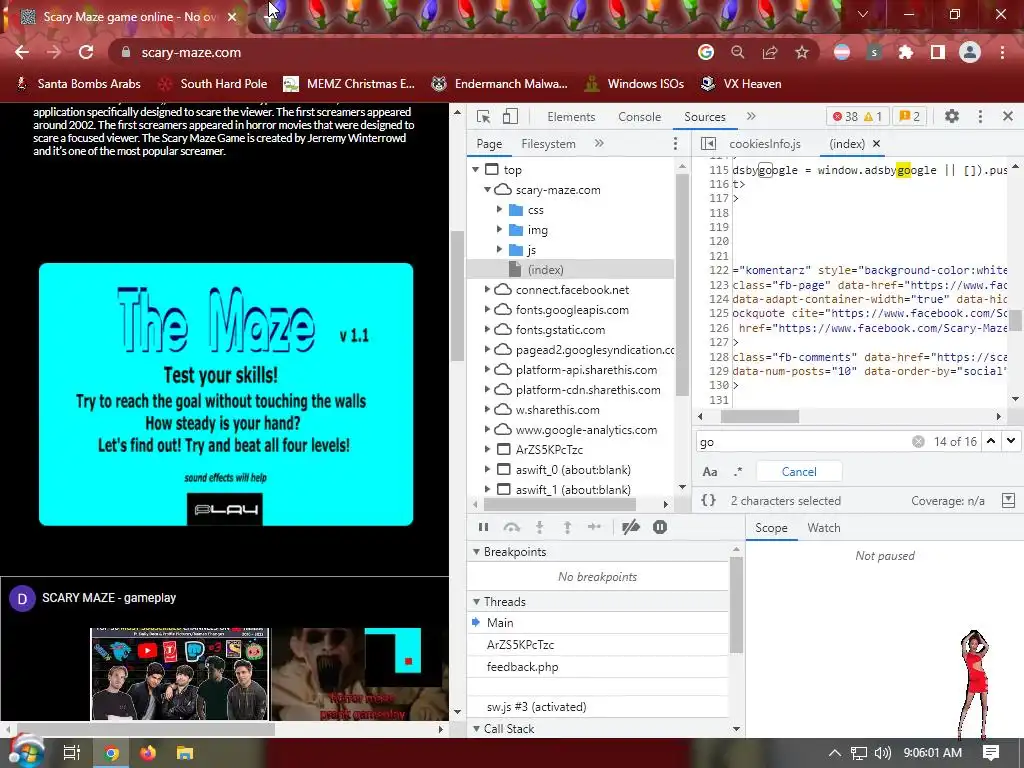Show more DevTools tabs chevron
This screenshot has height=768, width=1024.
[x=751, y=116]
